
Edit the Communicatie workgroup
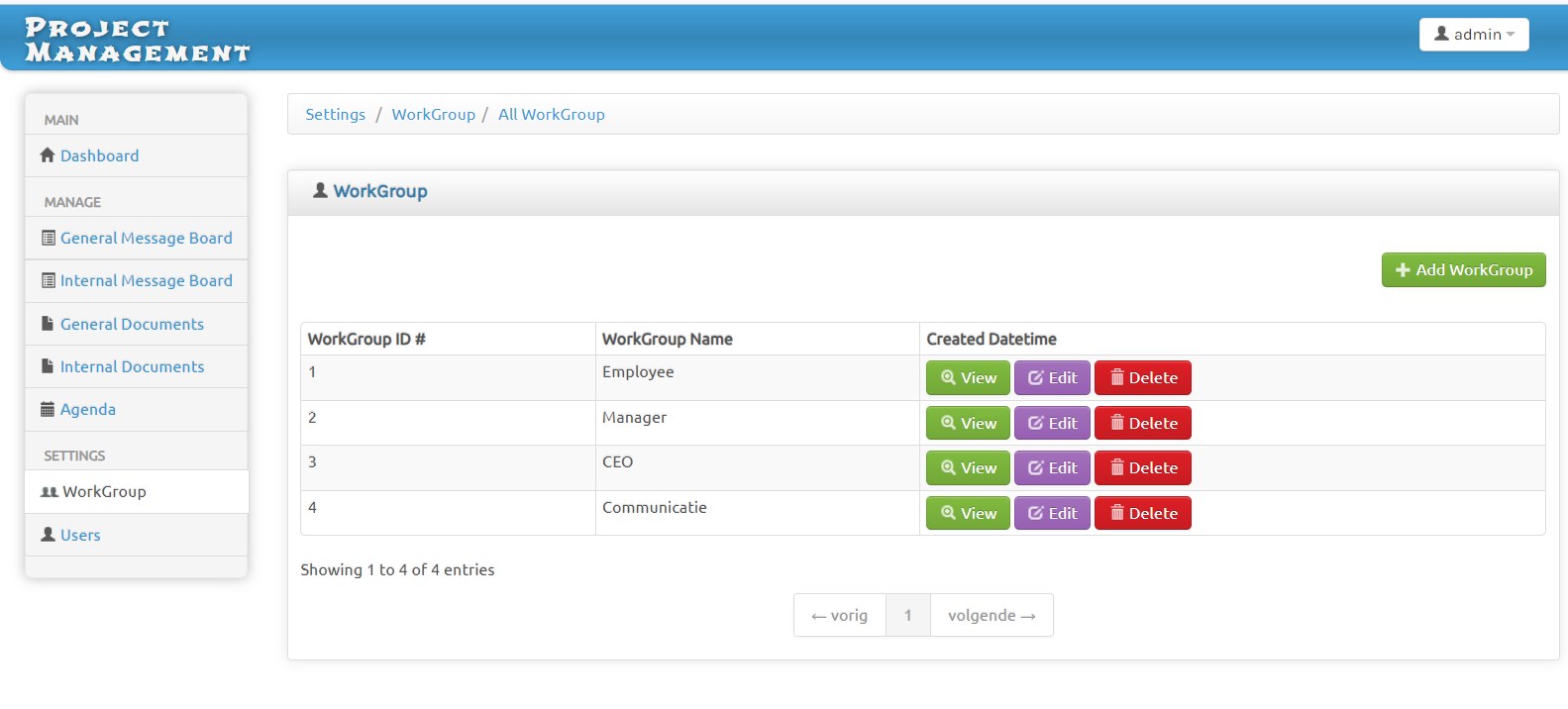point(1052,514)
